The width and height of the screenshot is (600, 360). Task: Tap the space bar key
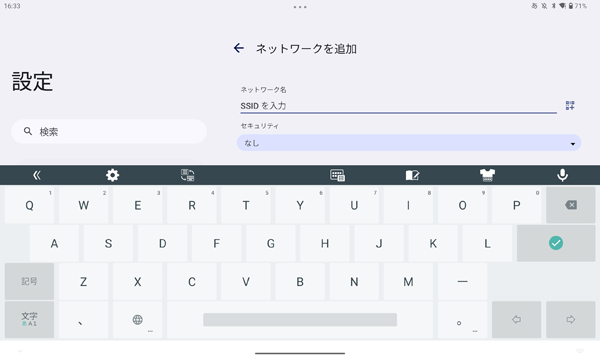[x=300, y=319]
